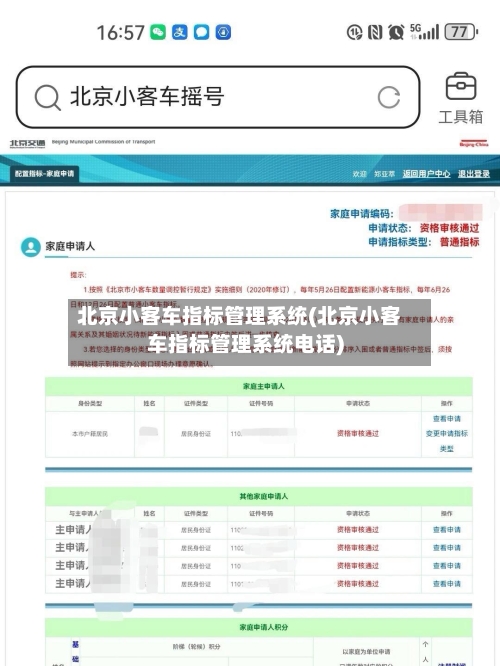
Task: Select the 普通指标 value
Action: [459, 242]
